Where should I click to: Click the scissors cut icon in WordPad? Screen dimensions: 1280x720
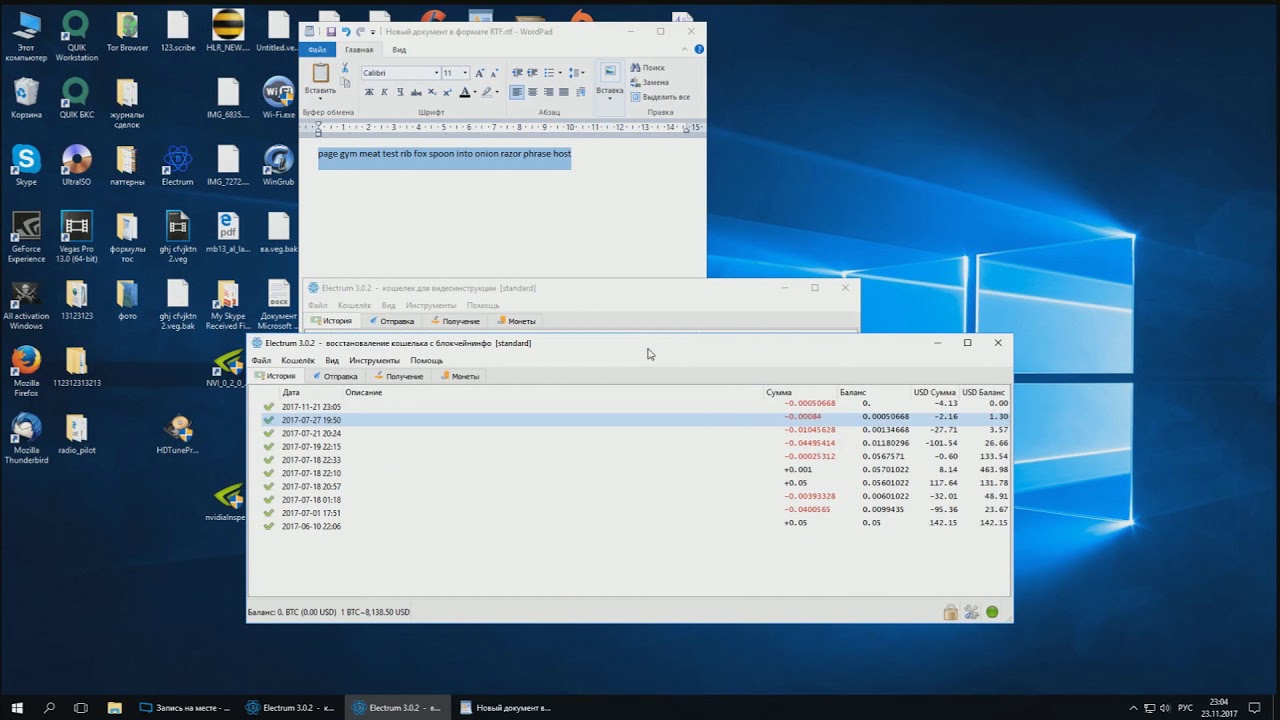(x=345, y=68)
